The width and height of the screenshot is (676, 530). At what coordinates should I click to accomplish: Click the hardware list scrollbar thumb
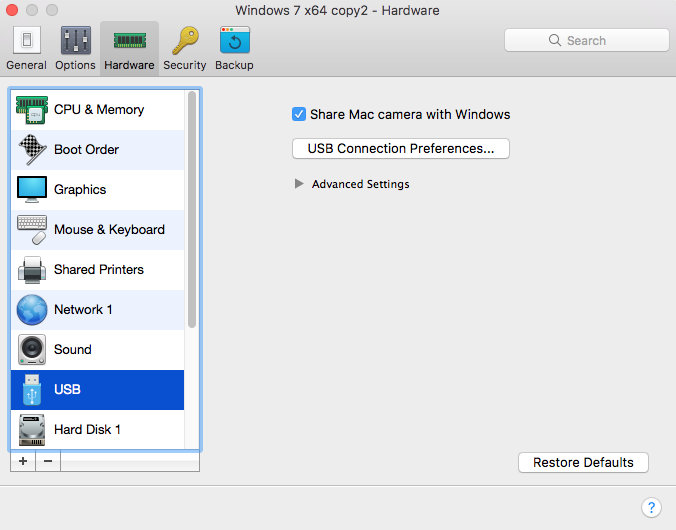click(192, 210)
